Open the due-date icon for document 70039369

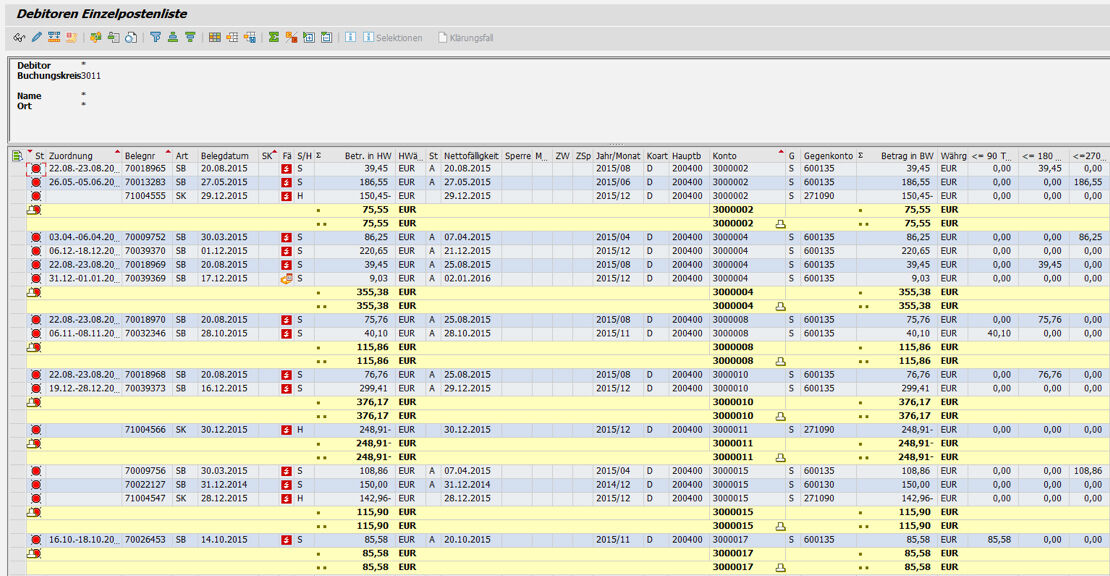click(287, 279)
